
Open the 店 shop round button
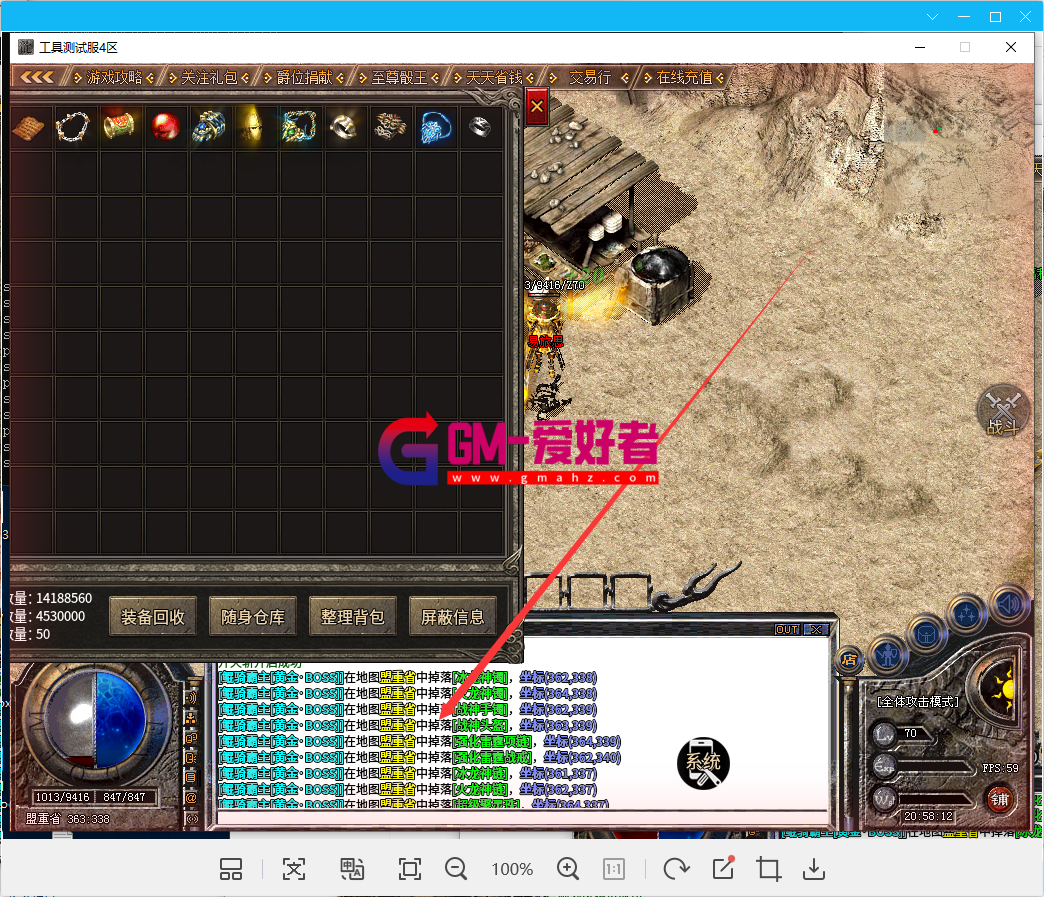(848, 660)
